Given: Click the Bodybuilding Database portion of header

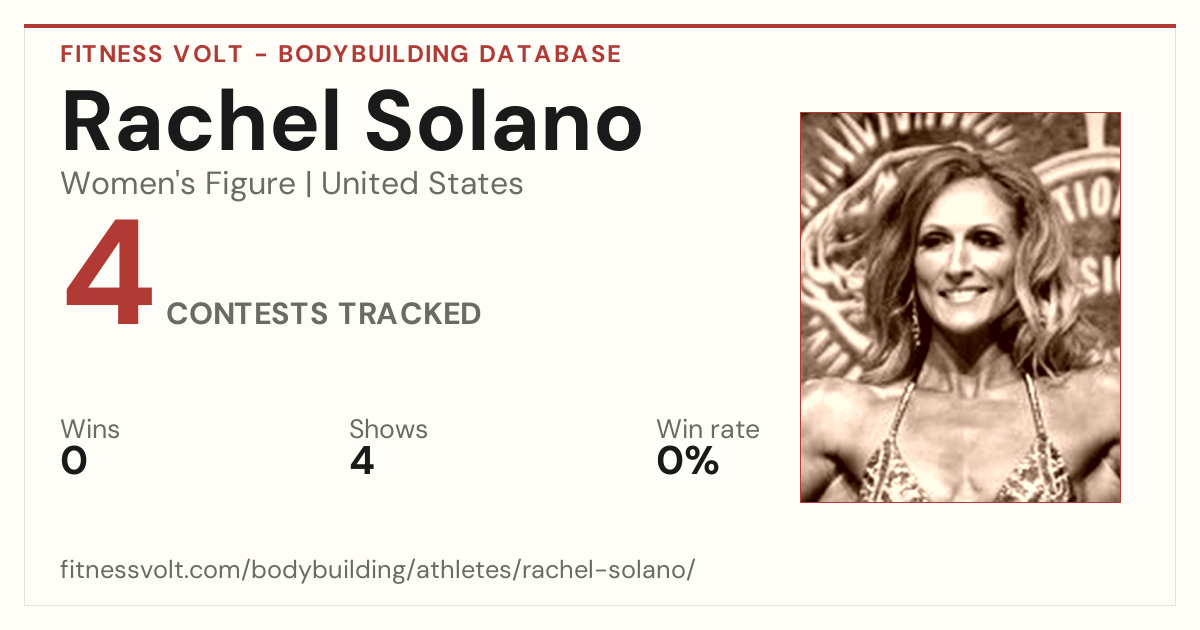Looking at the screenshot, I should (450, 54).
